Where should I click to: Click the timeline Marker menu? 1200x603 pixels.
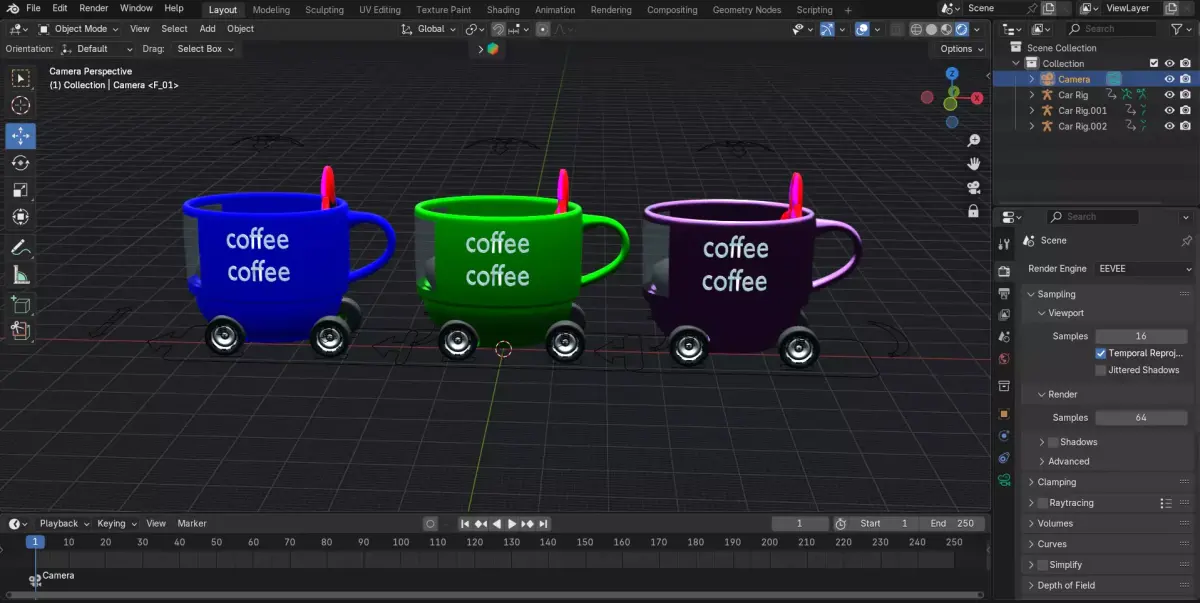point(192,523)
